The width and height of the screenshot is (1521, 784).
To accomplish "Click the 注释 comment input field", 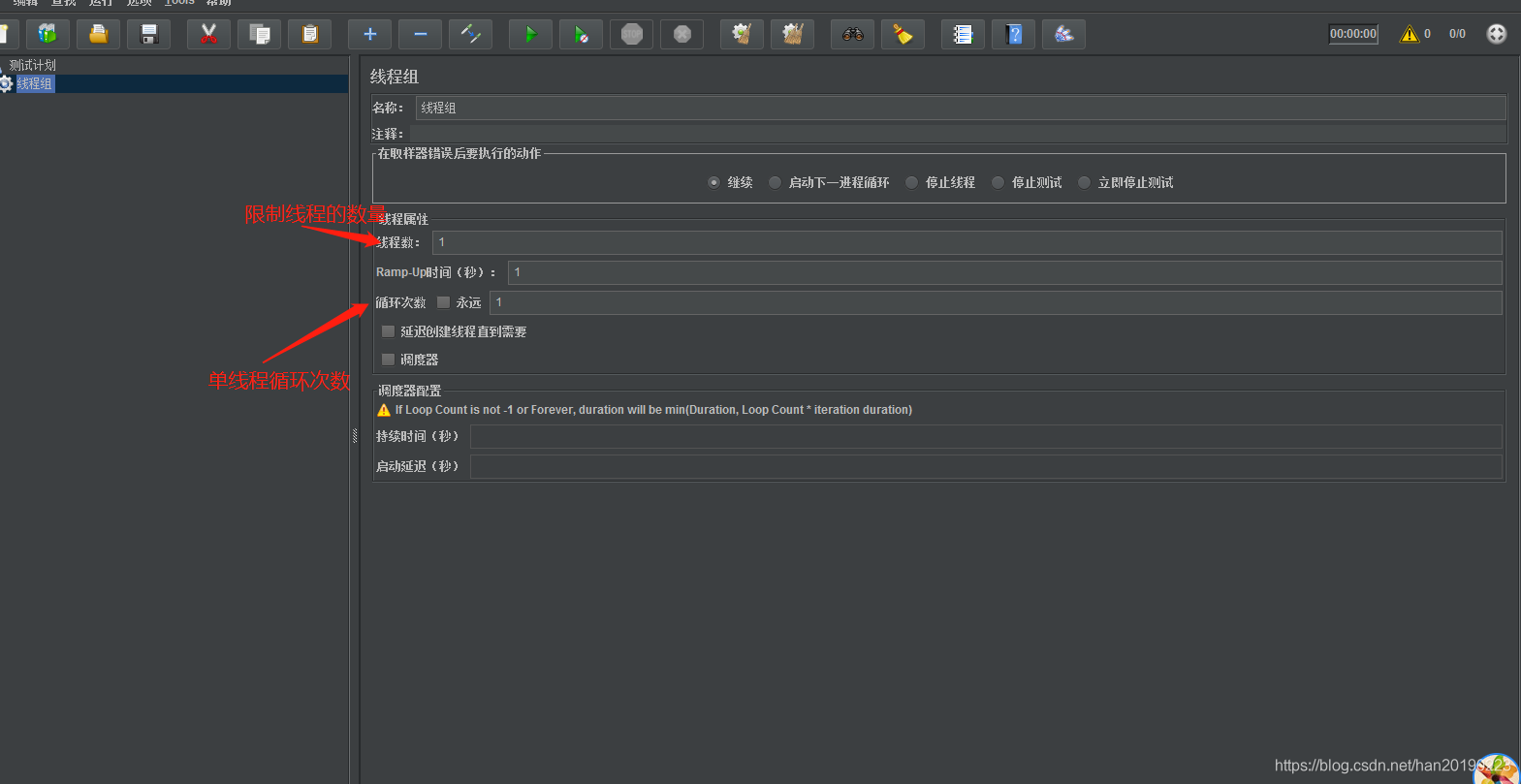I will (959, 134).
